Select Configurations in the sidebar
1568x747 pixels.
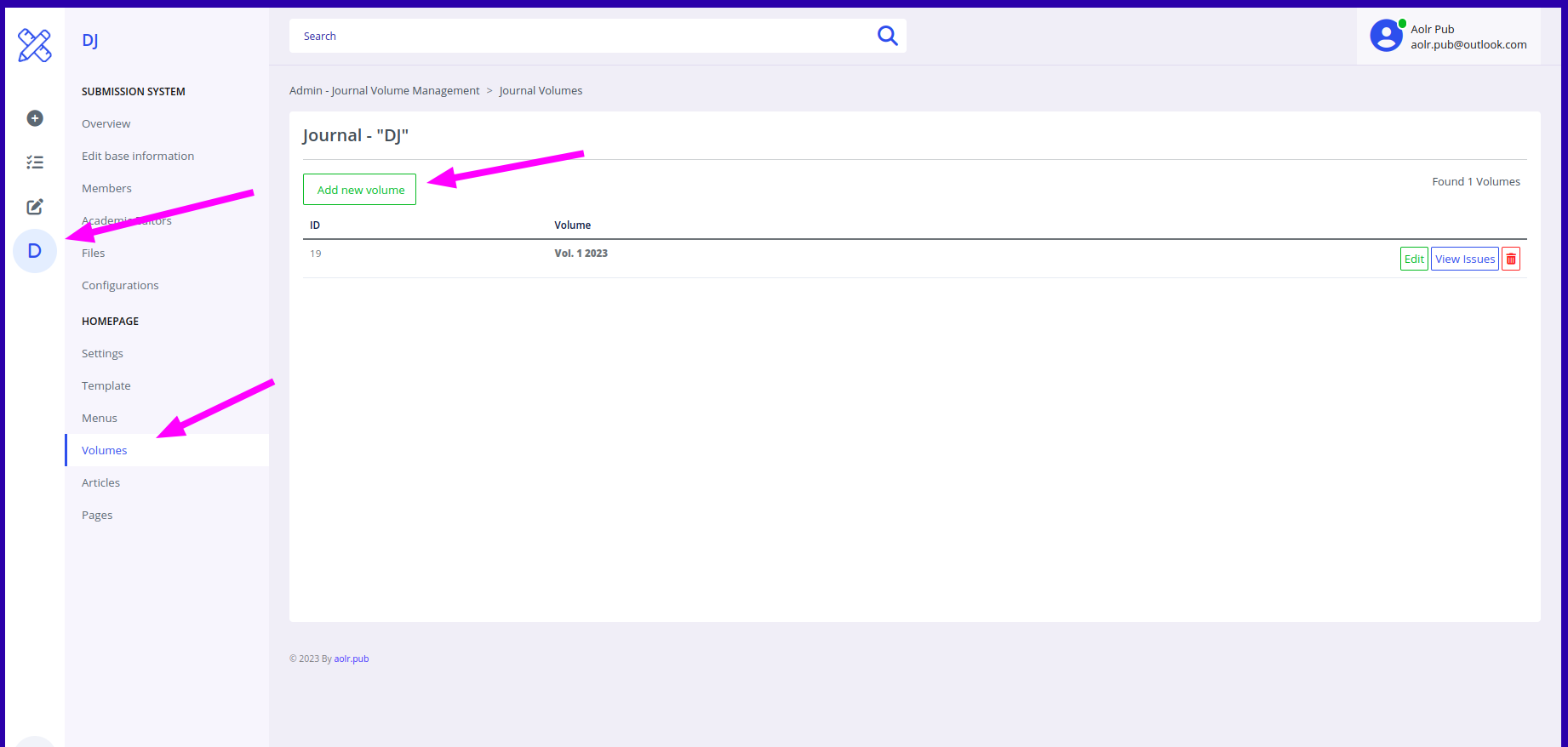[120, 285]
